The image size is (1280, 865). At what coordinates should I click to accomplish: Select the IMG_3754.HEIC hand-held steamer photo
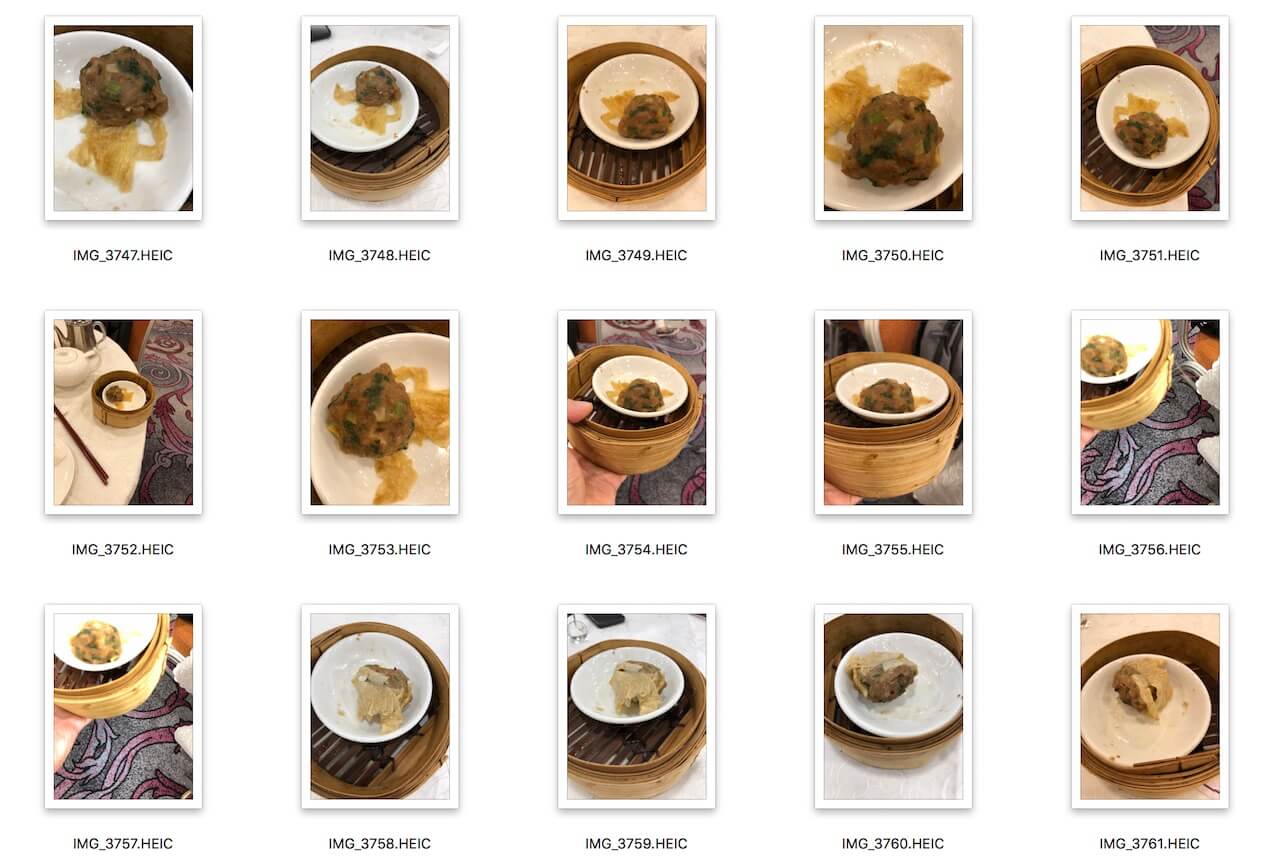[x=637, y=412]
